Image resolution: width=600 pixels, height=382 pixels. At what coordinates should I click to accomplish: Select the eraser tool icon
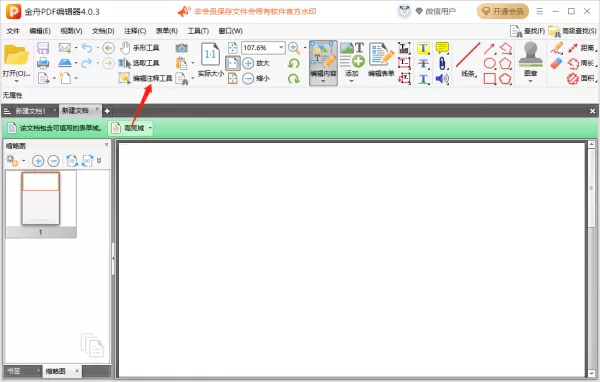click(x=556, y=64)
